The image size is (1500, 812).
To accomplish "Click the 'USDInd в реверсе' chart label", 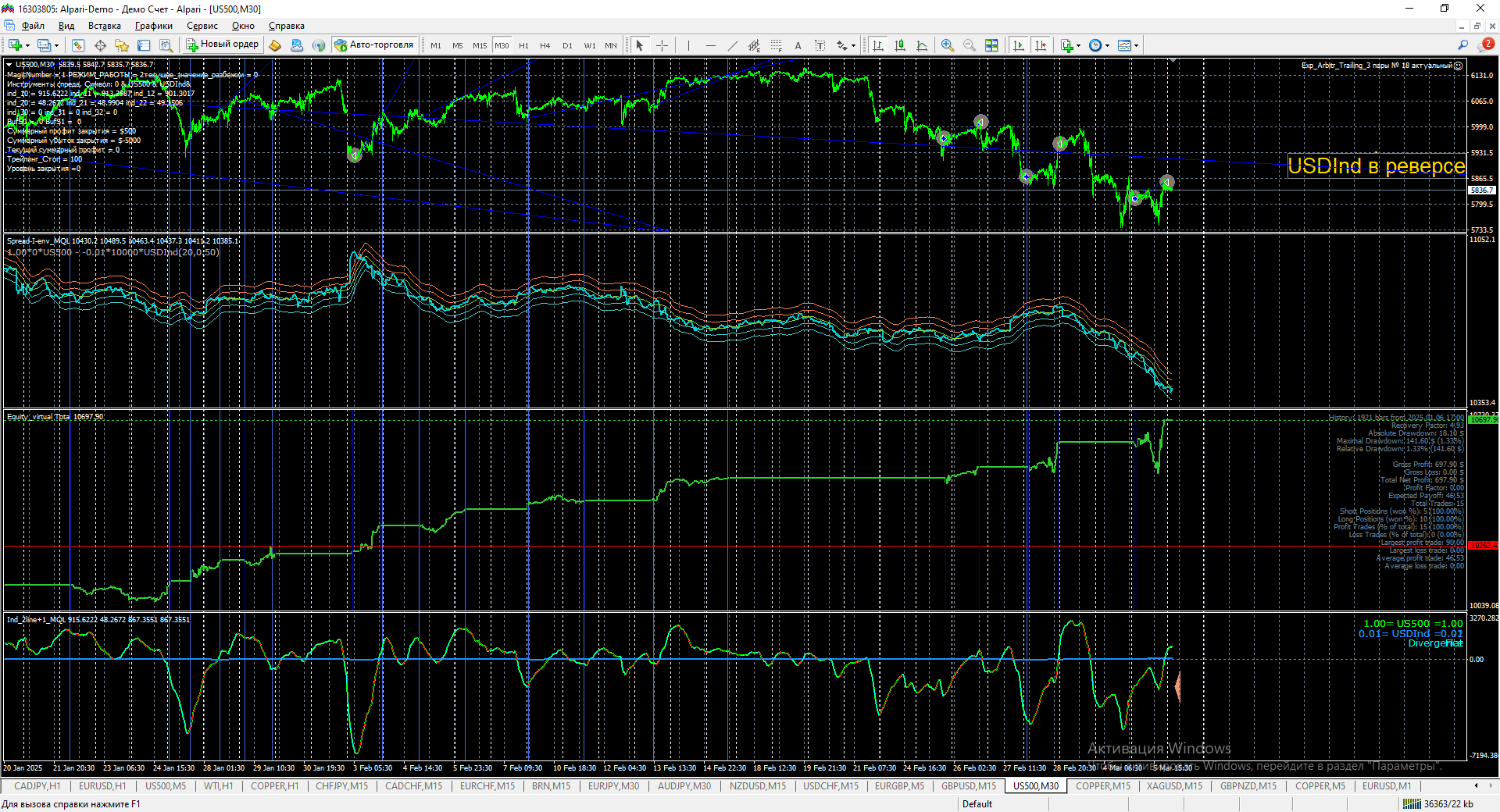I will pos(1376,166).
